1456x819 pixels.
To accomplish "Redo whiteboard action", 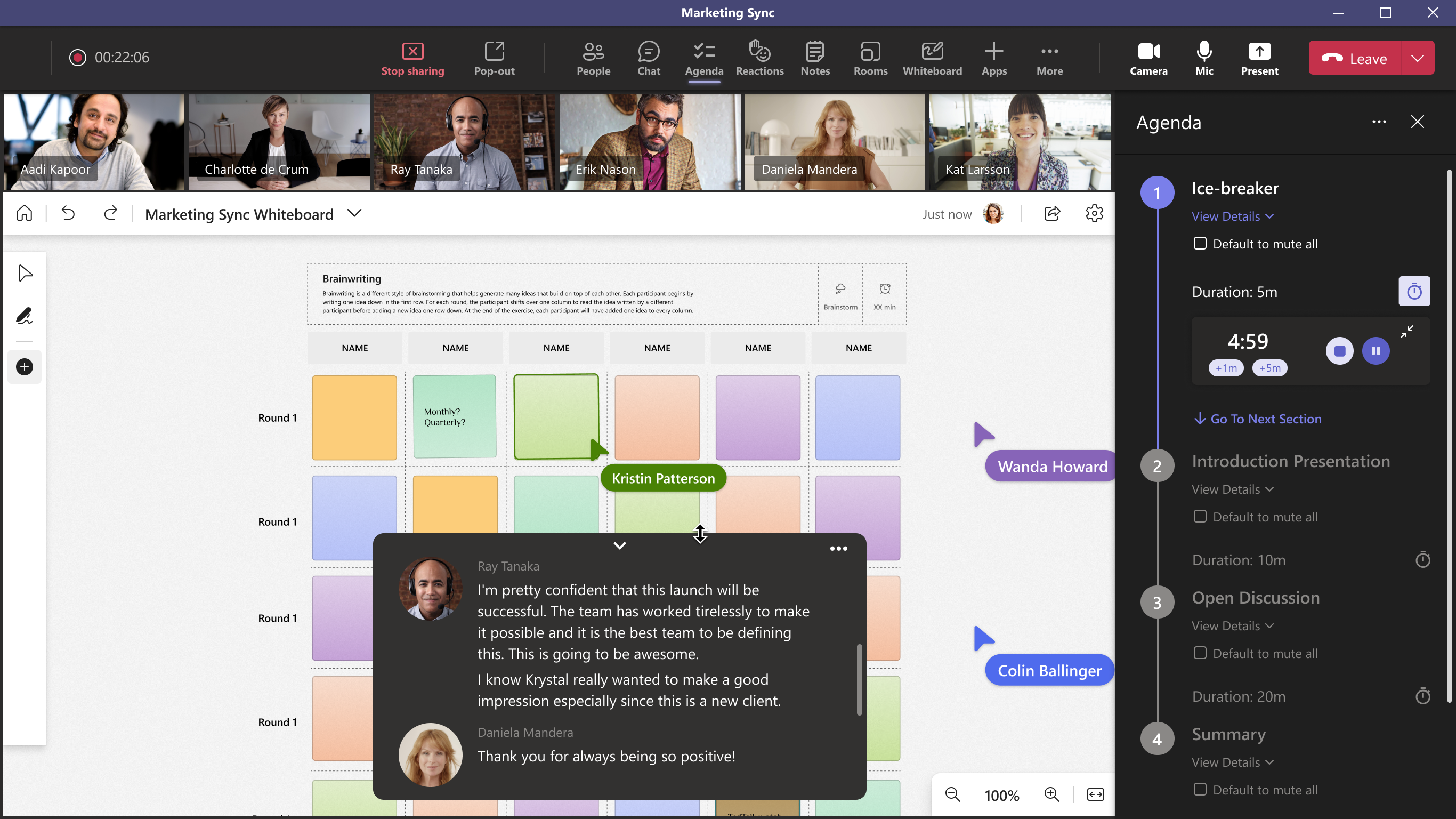I will [x=110, y=213].
